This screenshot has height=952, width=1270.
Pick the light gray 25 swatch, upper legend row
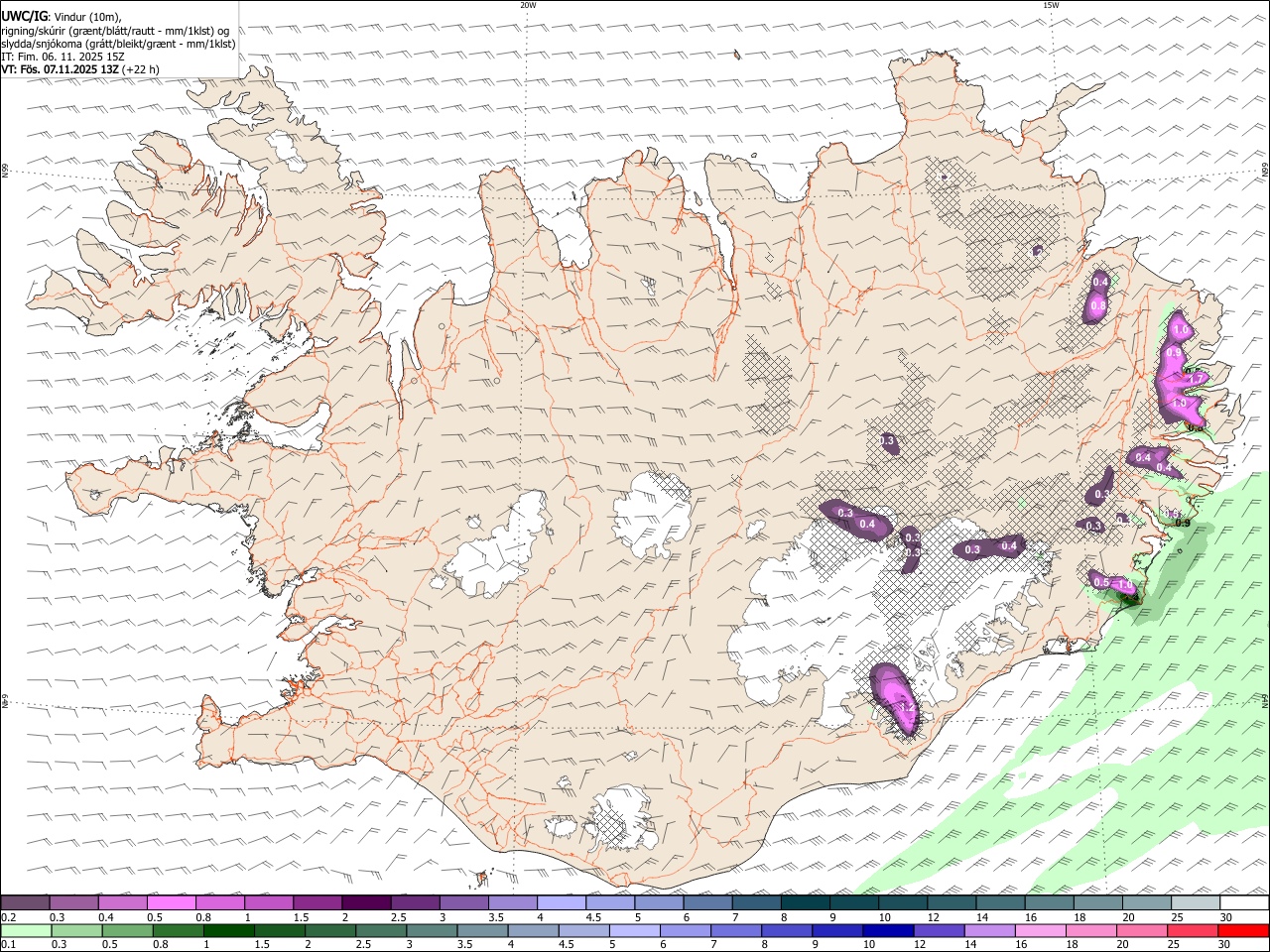tap(1195, 902)
